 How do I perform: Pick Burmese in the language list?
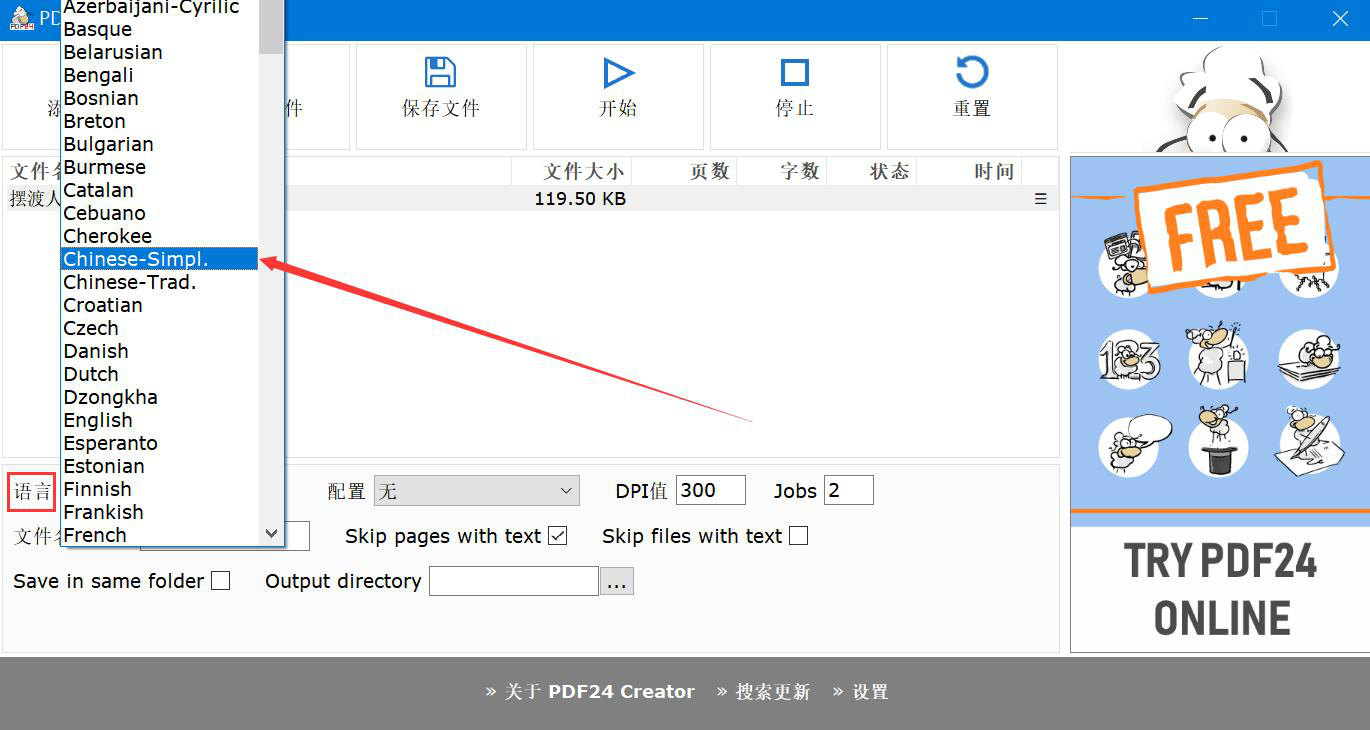click(160, 167)
